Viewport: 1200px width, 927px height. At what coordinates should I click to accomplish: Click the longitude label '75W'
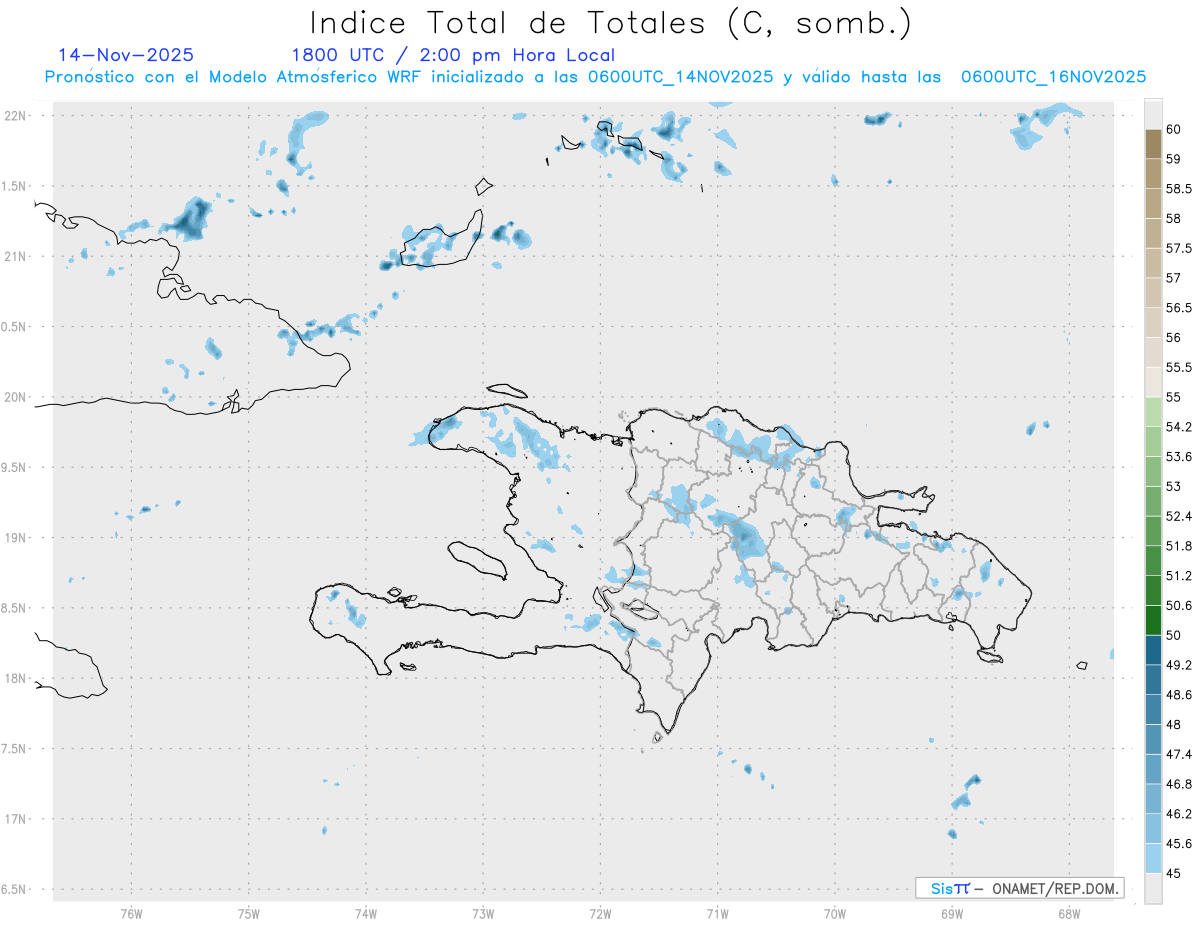[249, 914]
